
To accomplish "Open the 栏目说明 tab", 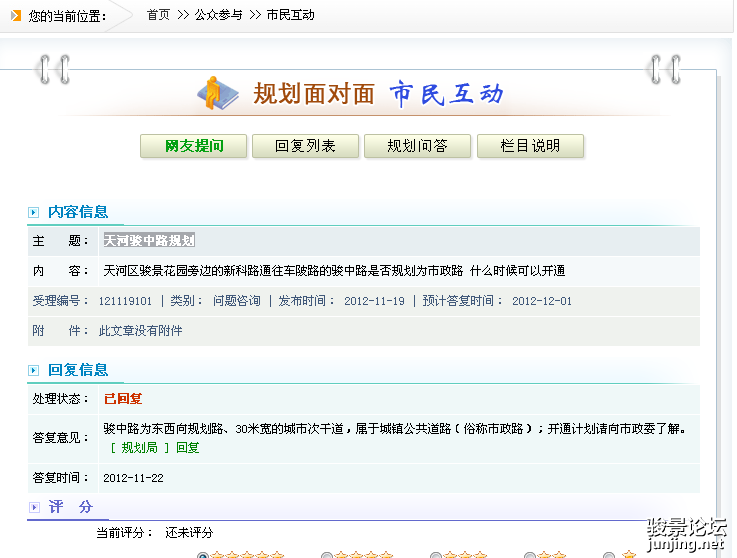I will click(x=530, y=146).
